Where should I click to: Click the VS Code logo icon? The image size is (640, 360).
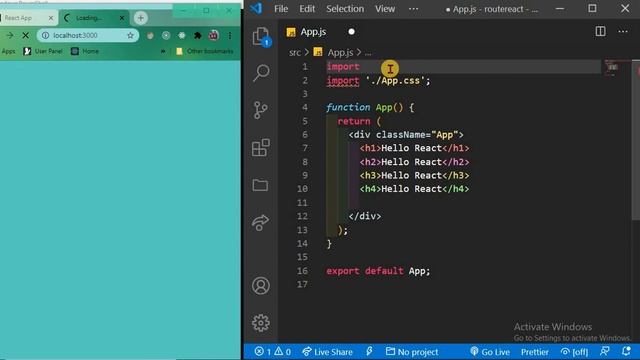point(256,8)
